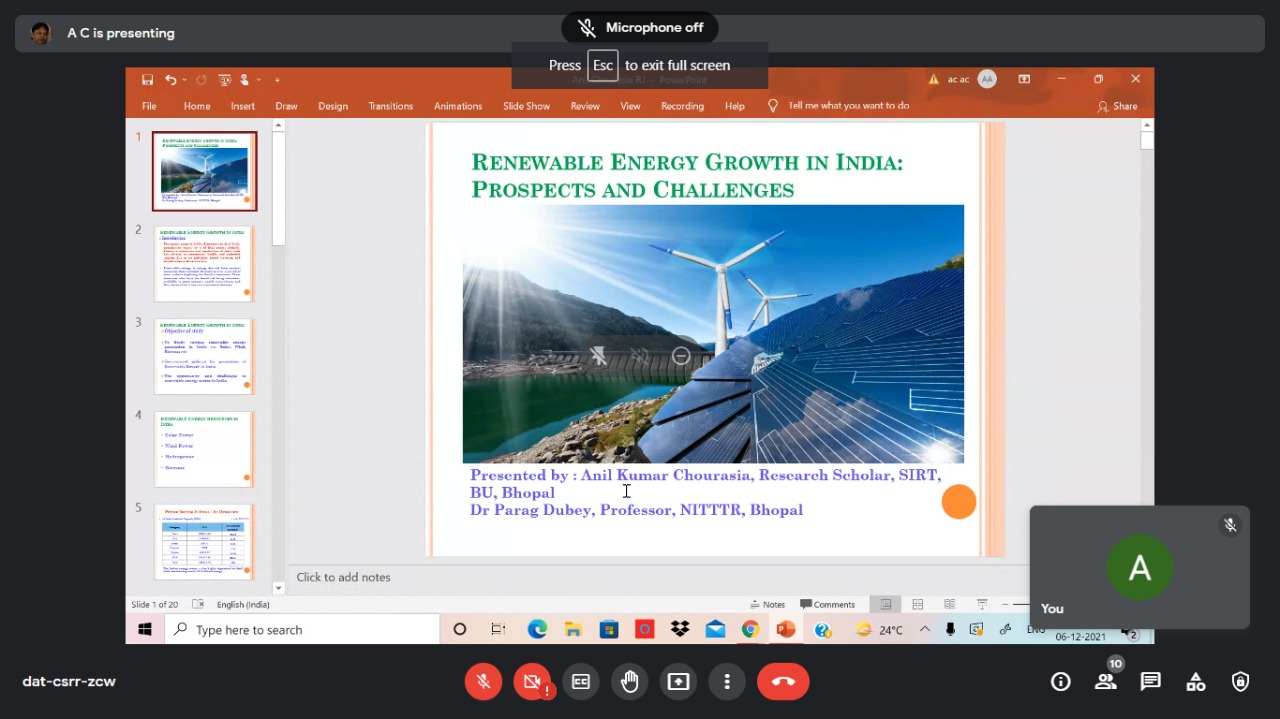Screen dimensions: 1280x719
Task: Switch to Reading View
Action: 950,604
